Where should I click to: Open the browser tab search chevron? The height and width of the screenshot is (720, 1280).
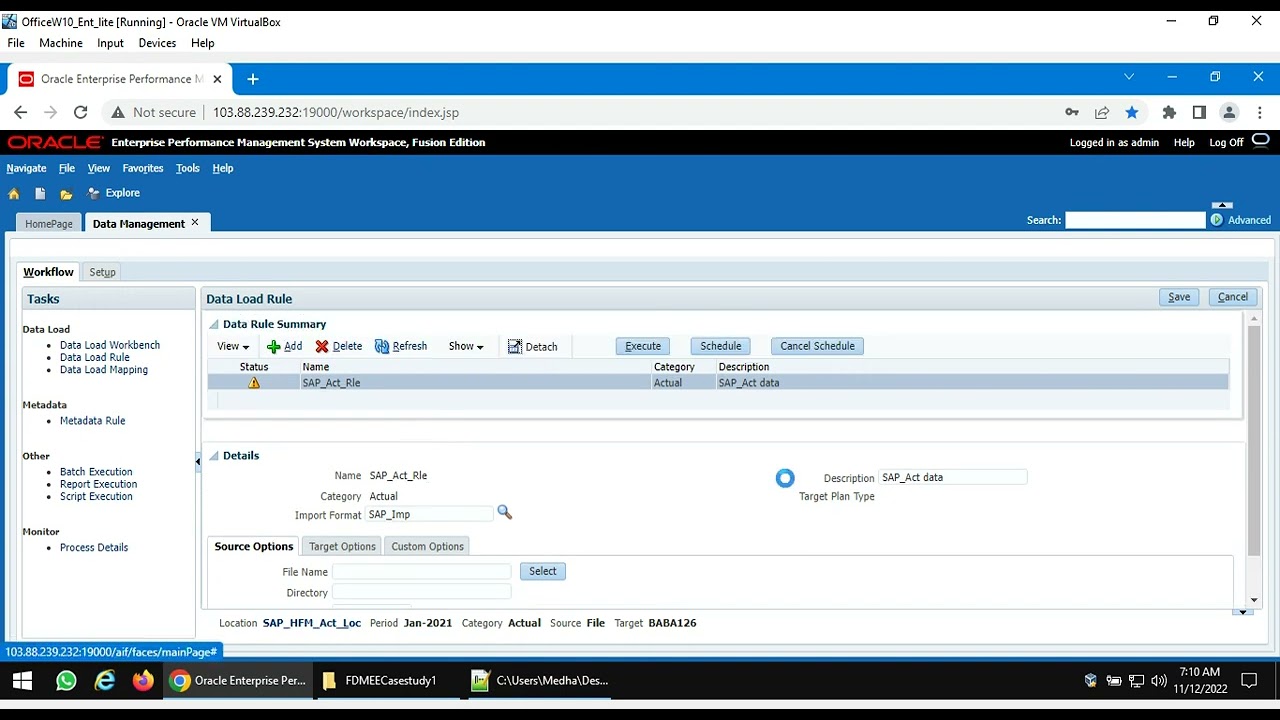pos(1129,77)
